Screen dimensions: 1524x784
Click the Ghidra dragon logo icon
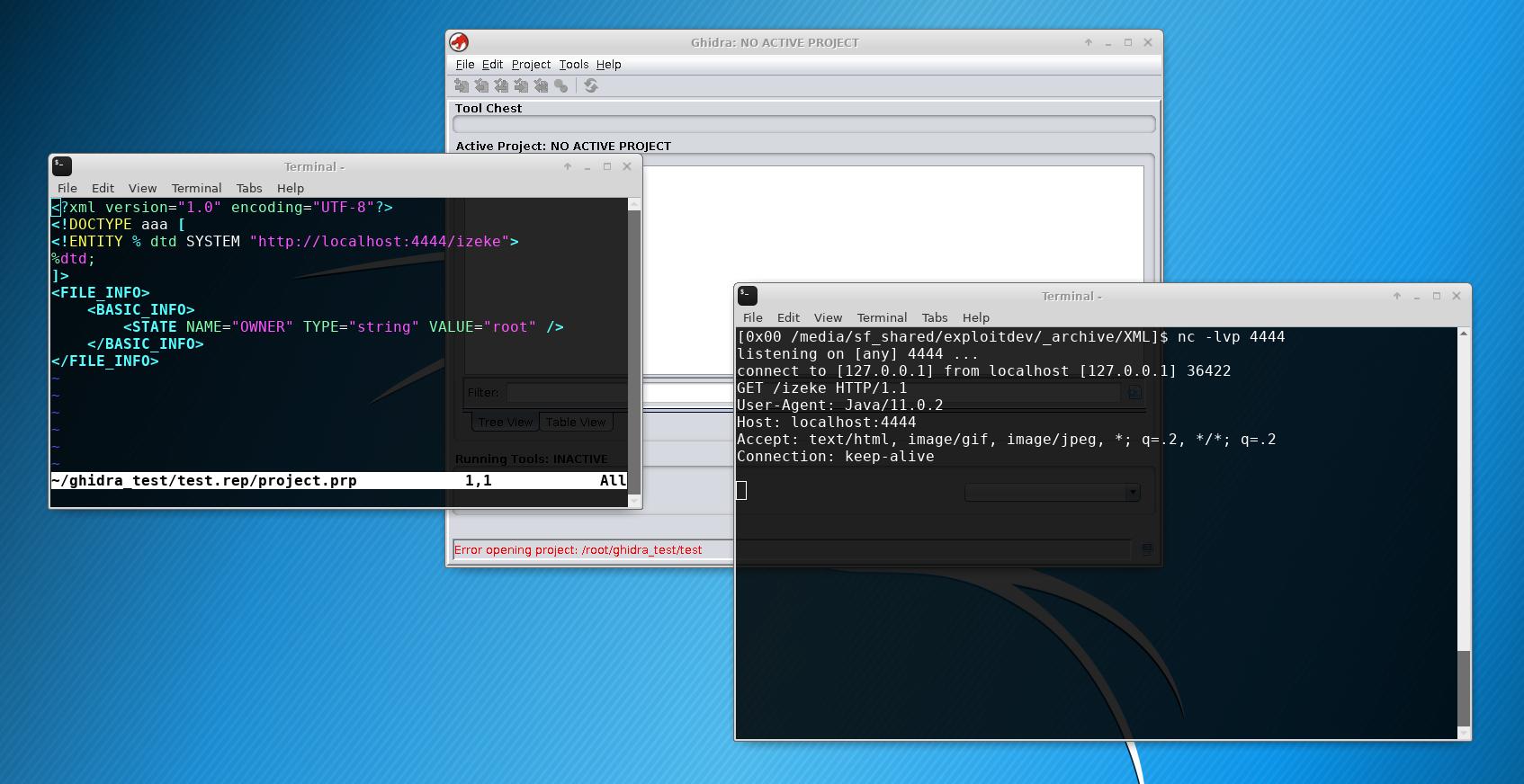459,42
